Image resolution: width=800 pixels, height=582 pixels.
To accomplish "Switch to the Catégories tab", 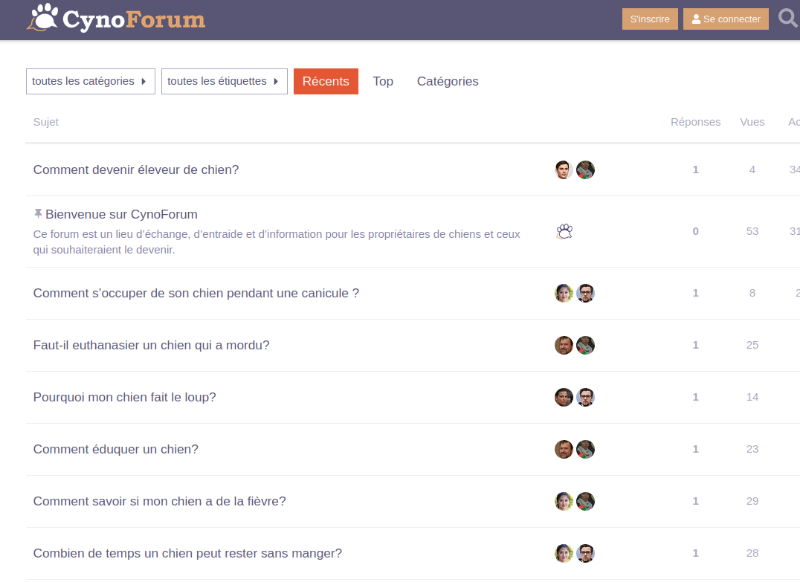I will [x=447, y=81].
